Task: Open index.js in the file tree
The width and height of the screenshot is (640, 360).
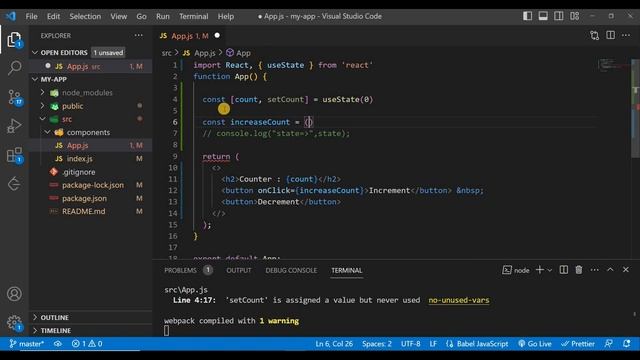Action: [79, 159]
